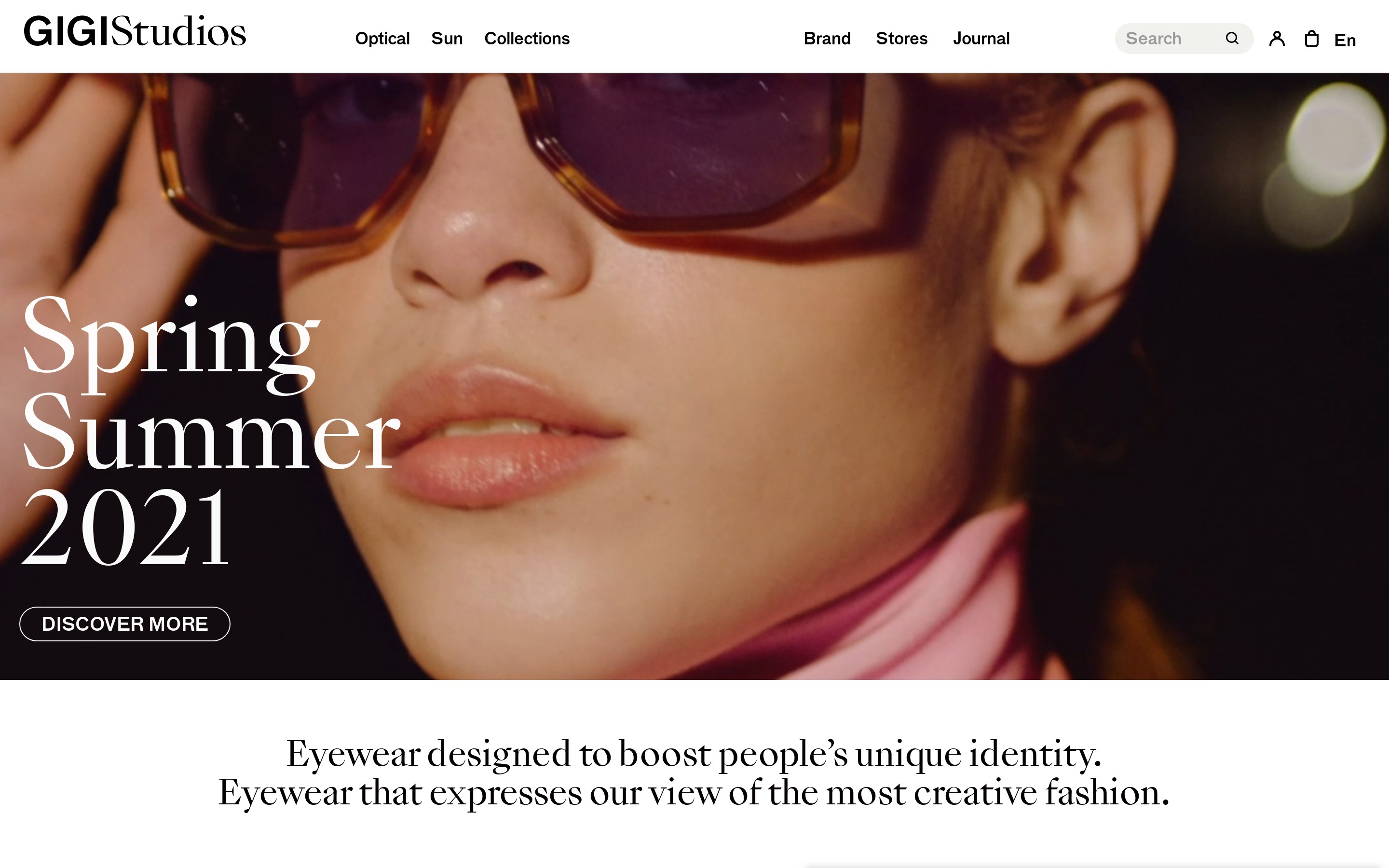Expand the Collections menu
Screen dimensions: 1389x868
point(527,39)
